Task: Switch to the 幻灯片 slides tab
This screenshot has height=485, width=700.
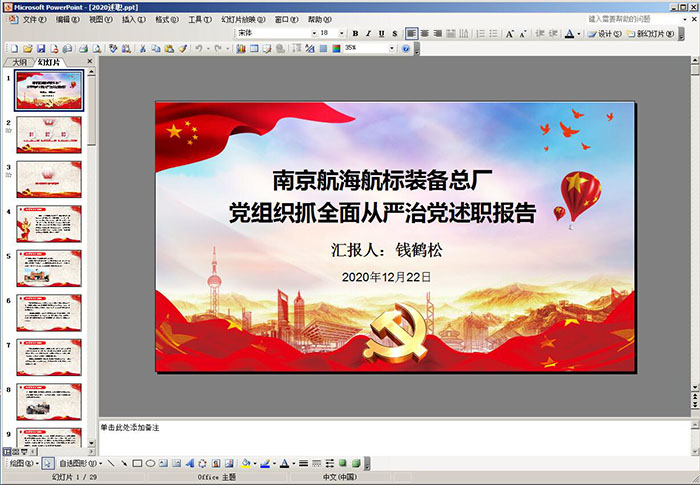Action: (x=49, y=62)
